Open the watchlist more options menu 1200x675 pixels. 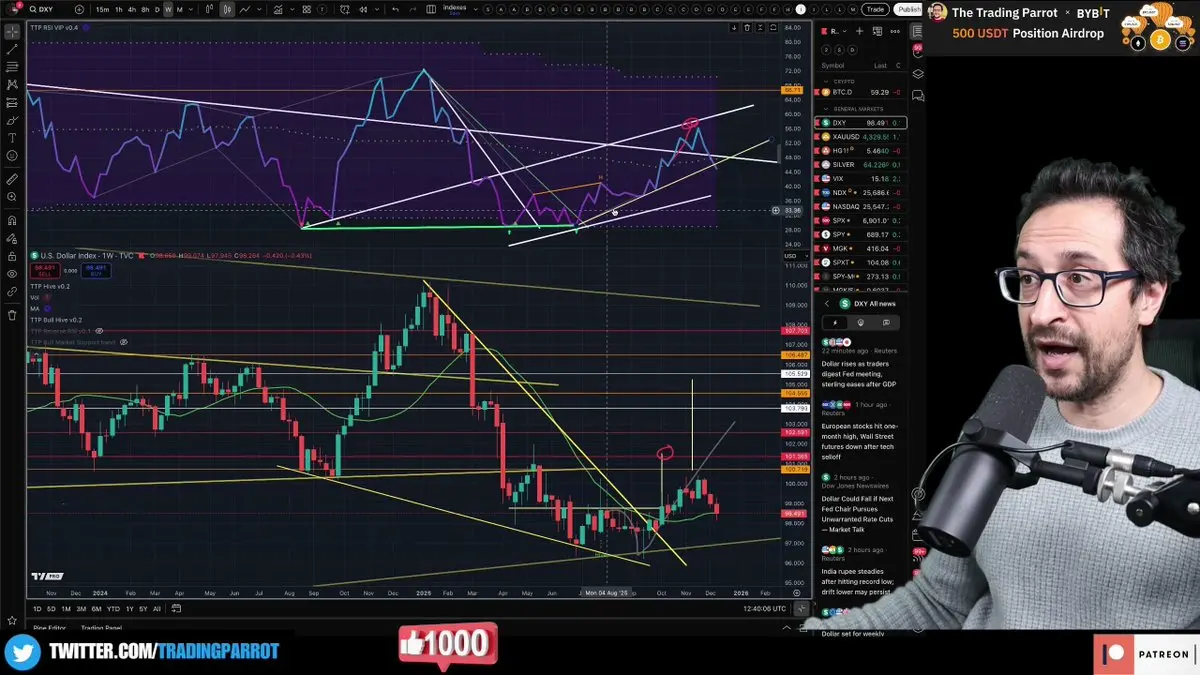coord(896,32)
